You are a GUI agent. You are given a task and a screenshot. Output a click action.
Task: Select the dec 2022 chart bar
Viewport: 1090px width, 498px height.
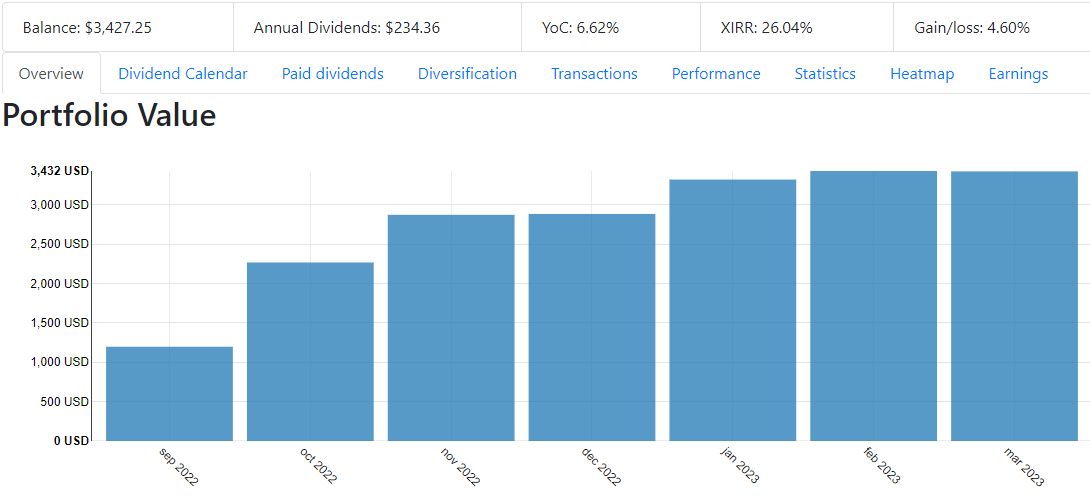(x=592, y=327)
